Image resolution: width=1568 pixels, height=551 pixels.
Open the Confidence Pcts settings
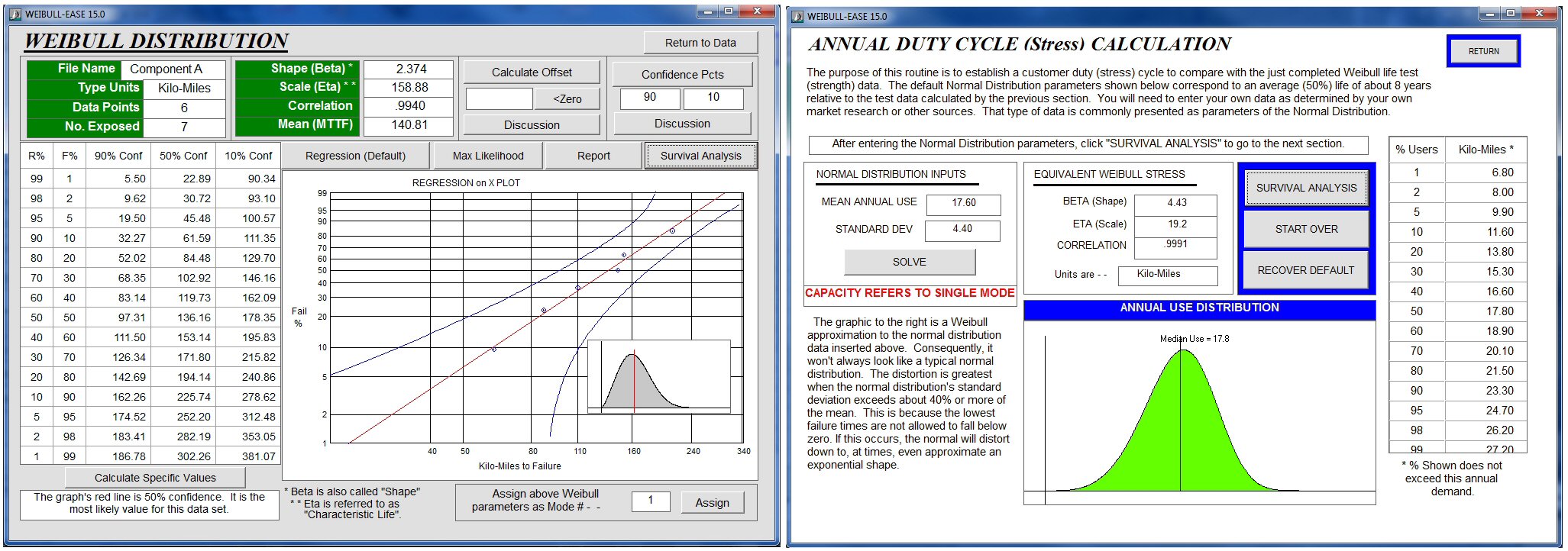coord(682,74)
